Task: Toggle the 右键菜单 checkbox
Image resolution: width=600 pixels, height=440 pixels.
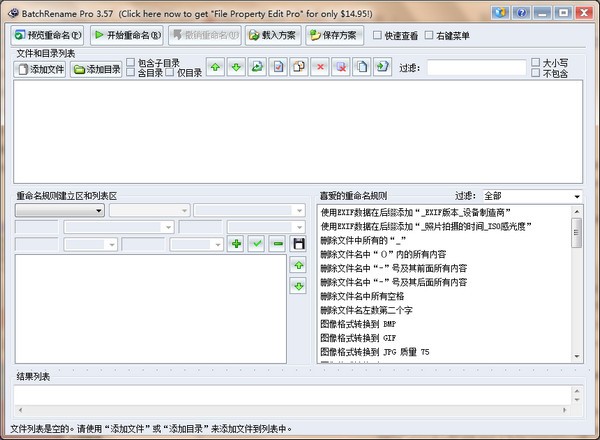Action: click(x=430, y=36)
